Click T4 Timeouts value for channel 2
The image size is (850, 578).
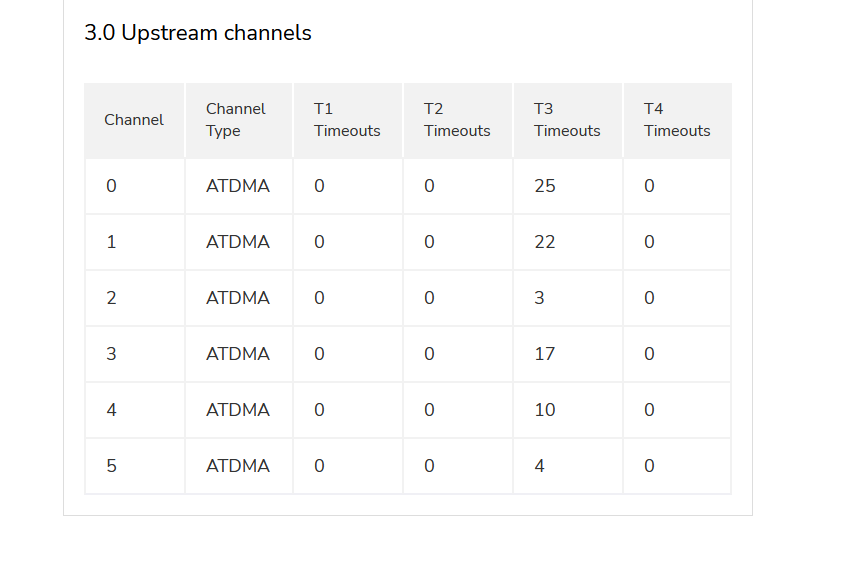coord(650,298)
